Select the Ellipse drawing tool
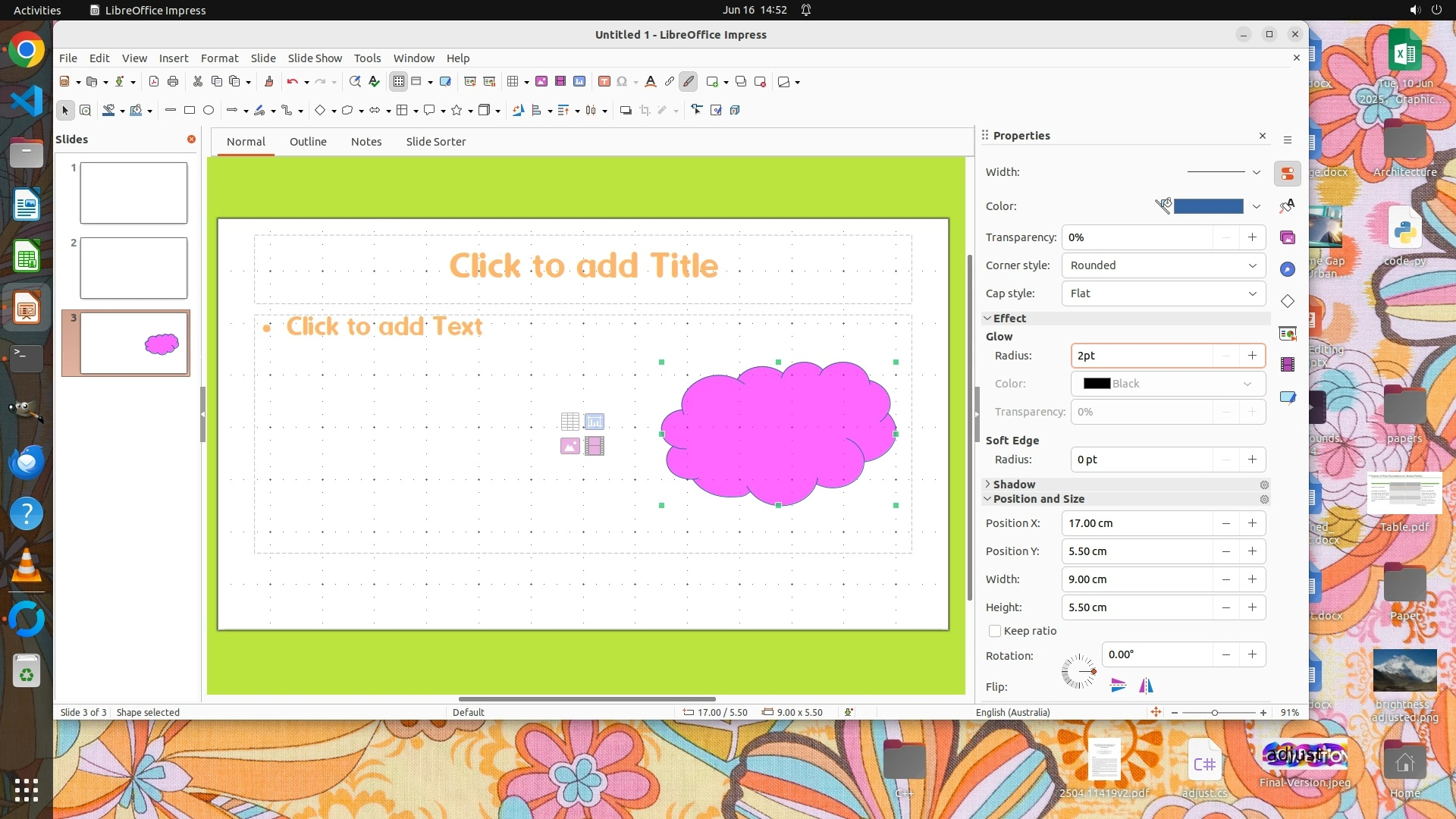Viewport: 1456px width, 819px height. (209, 111)
